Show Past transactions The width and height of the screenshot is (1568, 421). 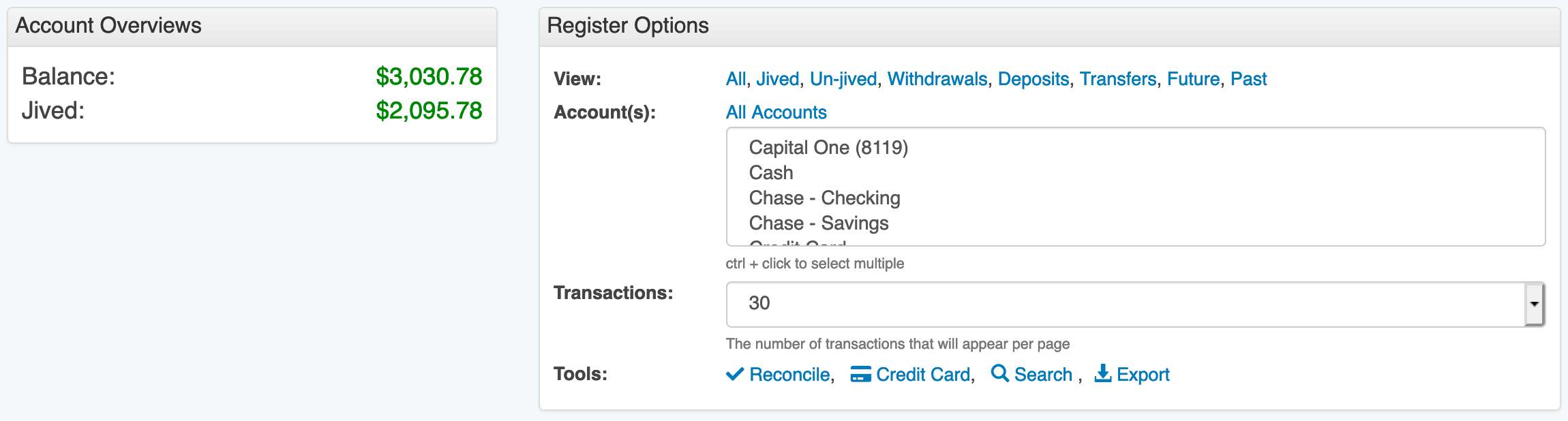click(x=1248, y=79)
